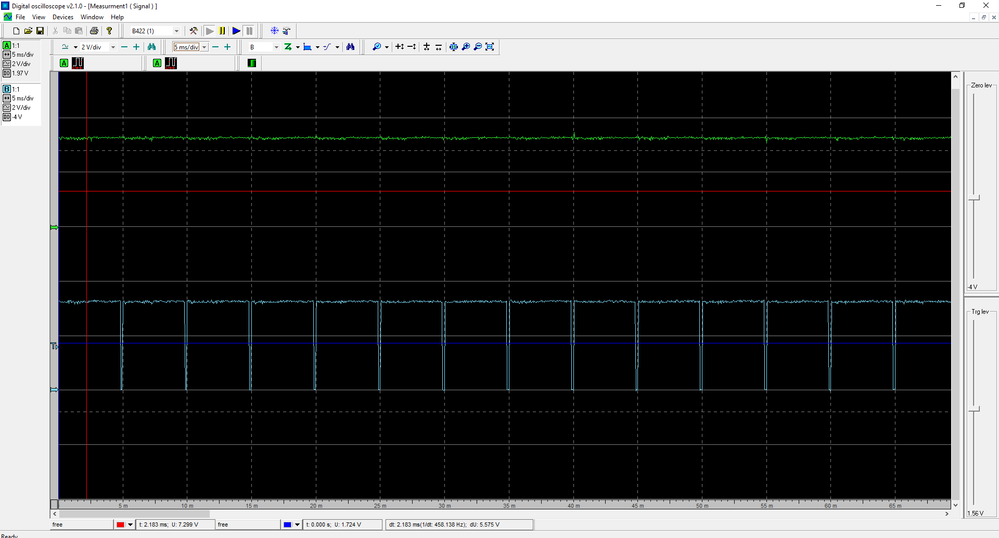Click the blue crosshair toolbar icon

275,31
